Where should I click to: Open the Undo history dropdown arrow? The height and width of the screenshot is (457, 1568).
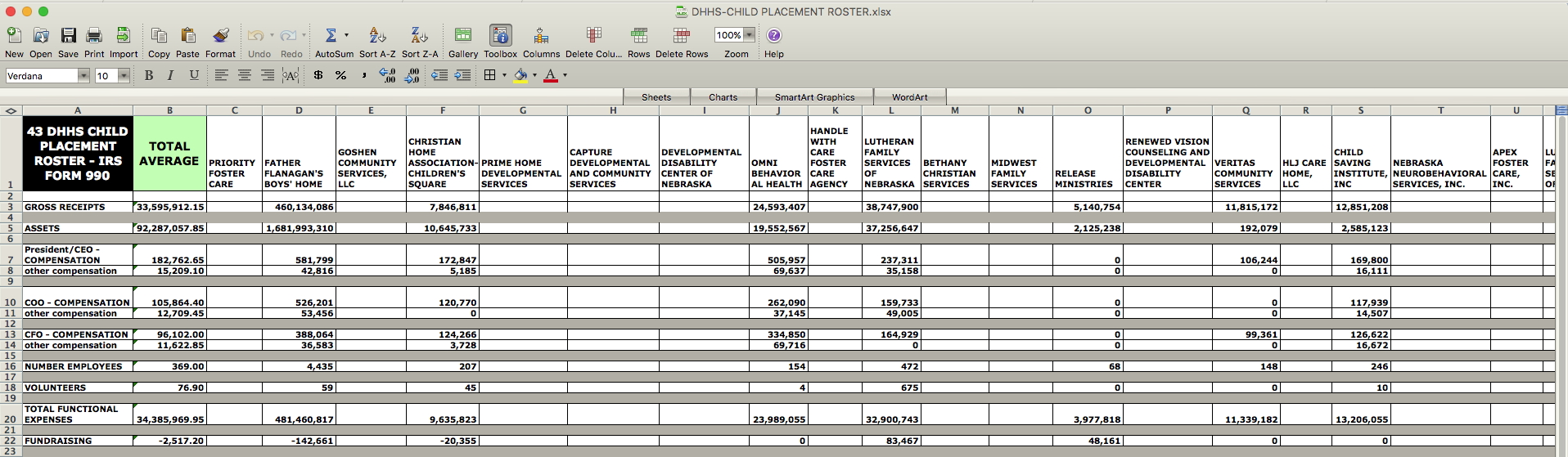click(272, 35)
